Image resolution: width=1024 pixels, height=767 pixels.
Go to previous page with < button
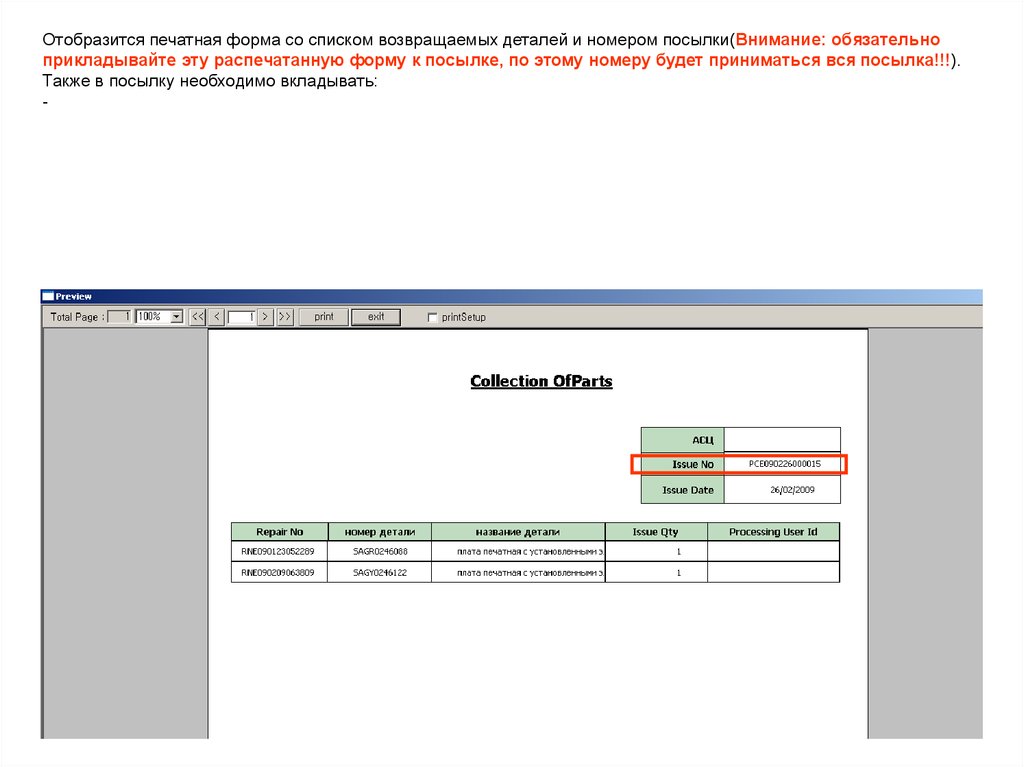click(217, 317)
